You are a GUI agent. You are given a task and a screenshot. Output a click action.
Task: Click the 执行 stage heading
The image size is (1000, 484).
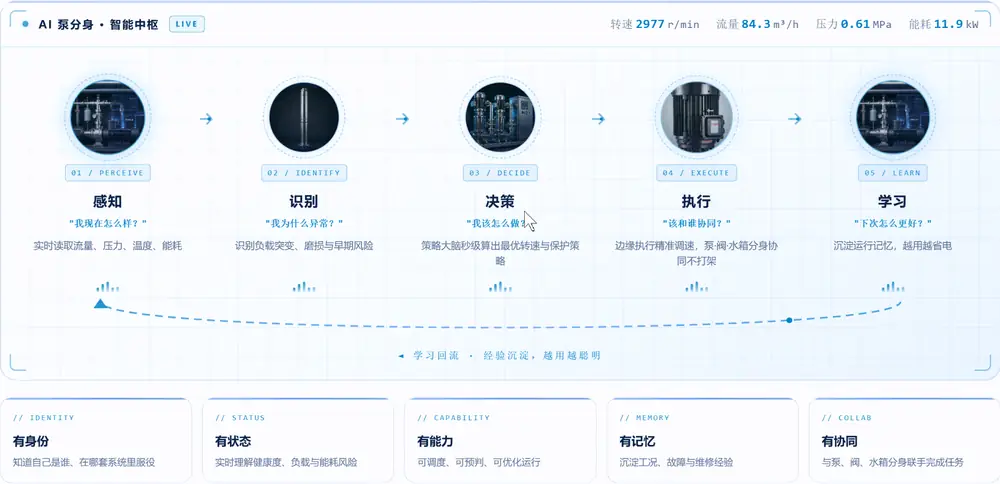696,202
